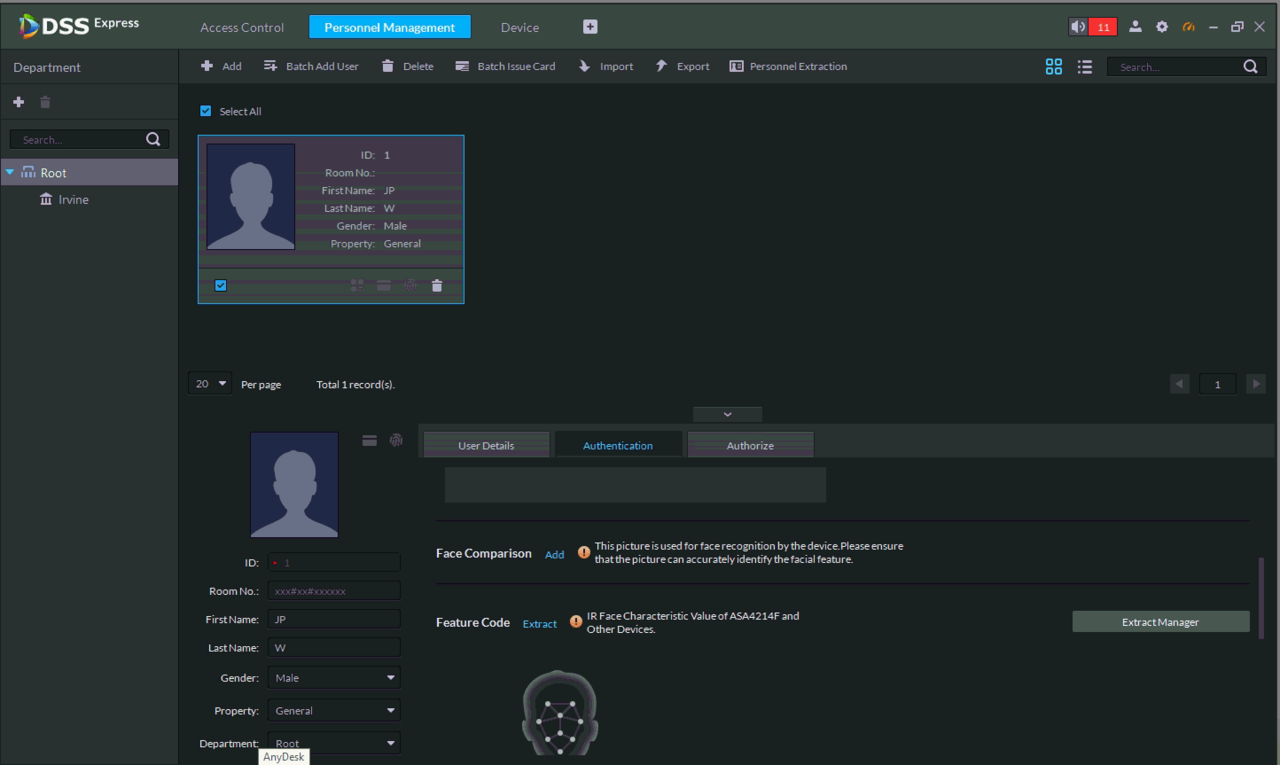Click the department search magnifier icon

point(153,139)
